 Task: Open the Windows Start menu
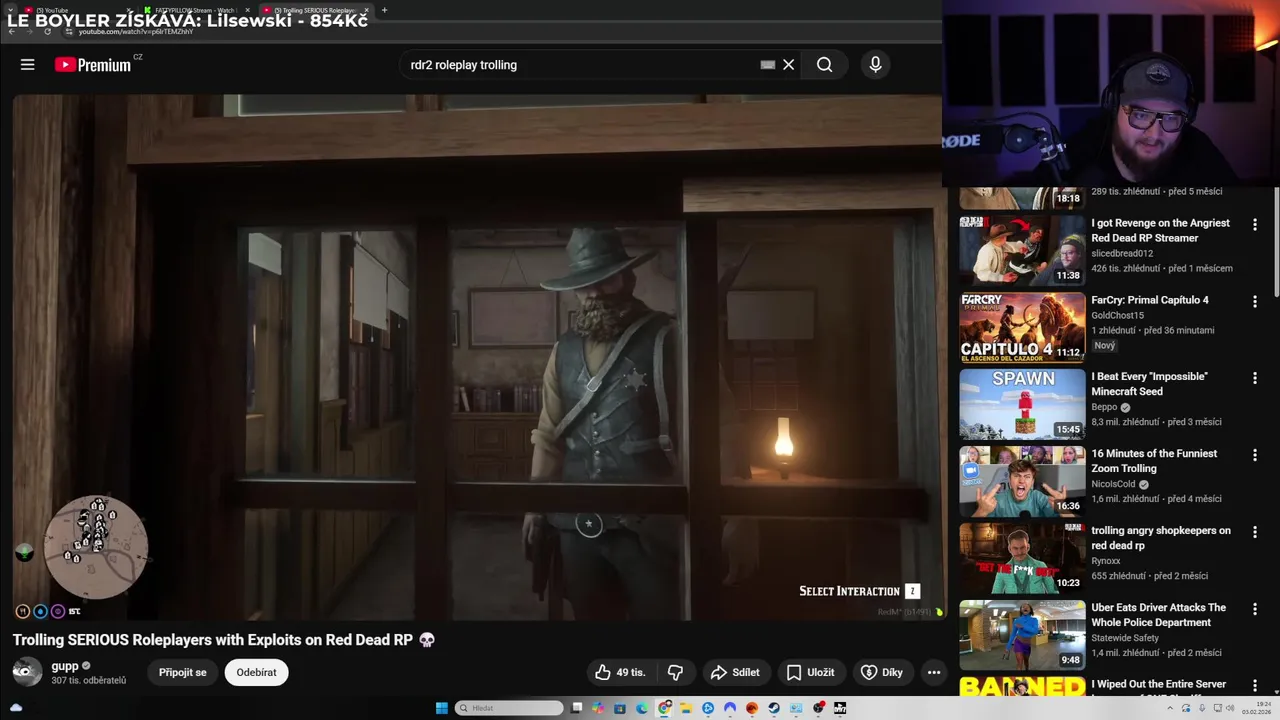(441, 708)
